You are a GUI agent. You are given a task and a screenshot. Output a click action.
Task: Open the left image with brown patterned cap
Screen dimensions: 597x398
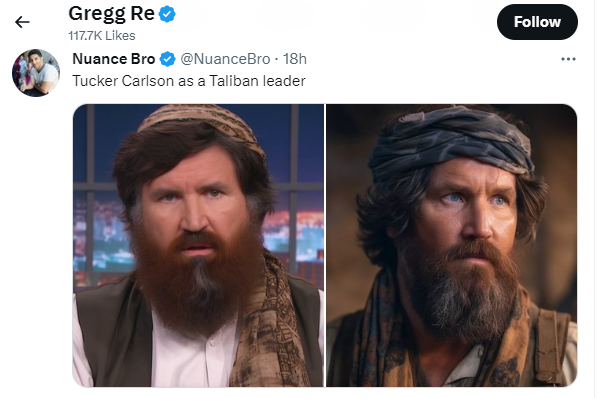(x=198, y=245)
